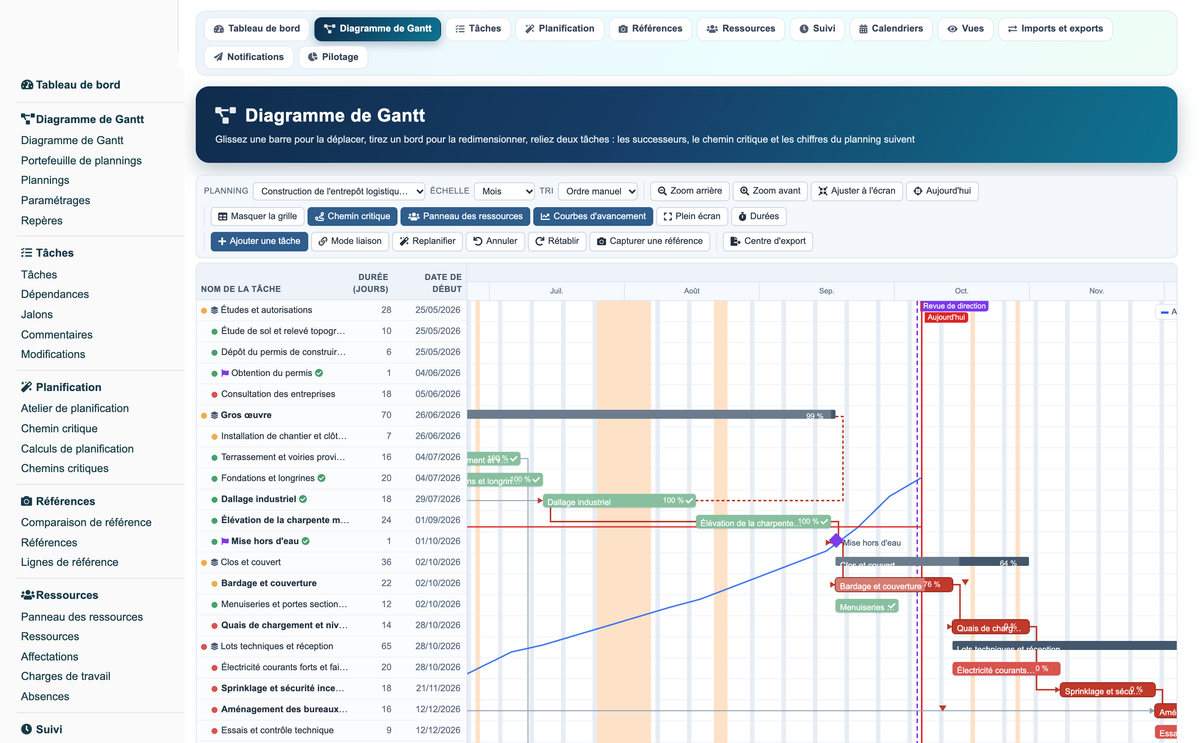This screenshot has width=1200, height=743.
Task: Toggle the Chemin critique highlight
Action: (x=352, y=216)
